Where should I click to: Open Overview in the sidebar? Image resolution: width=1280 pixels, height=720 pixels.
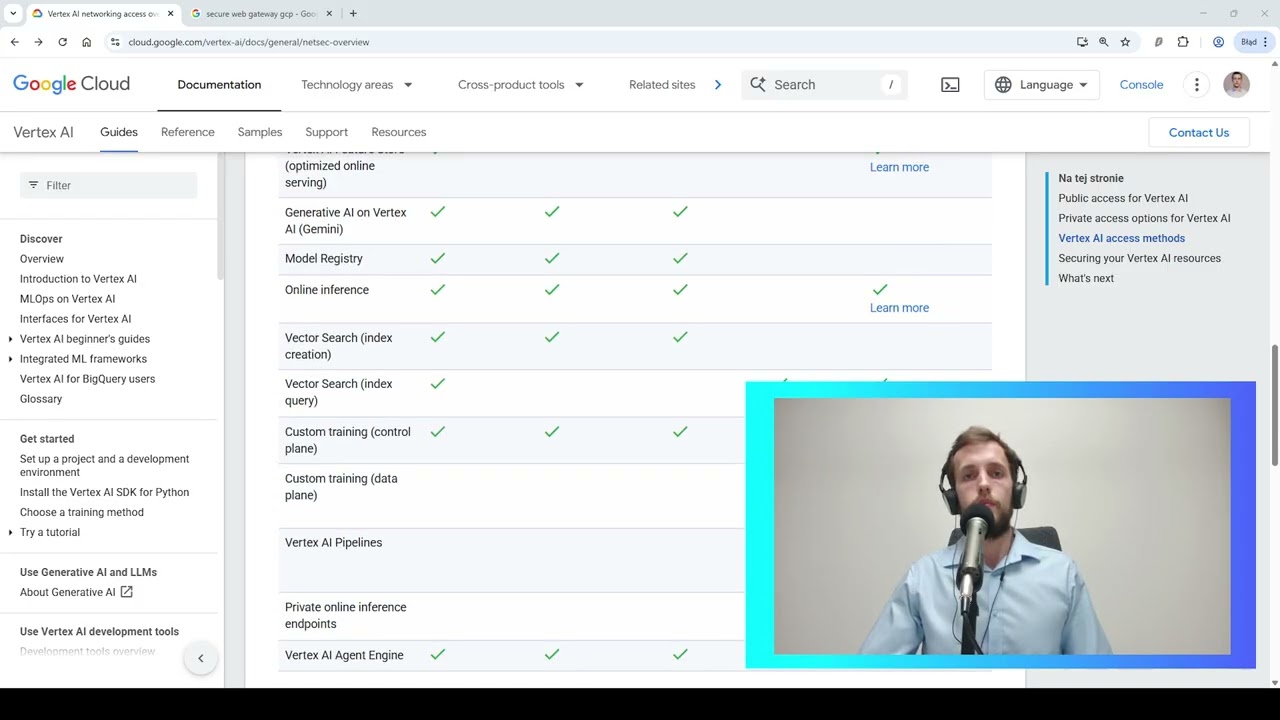42,259
